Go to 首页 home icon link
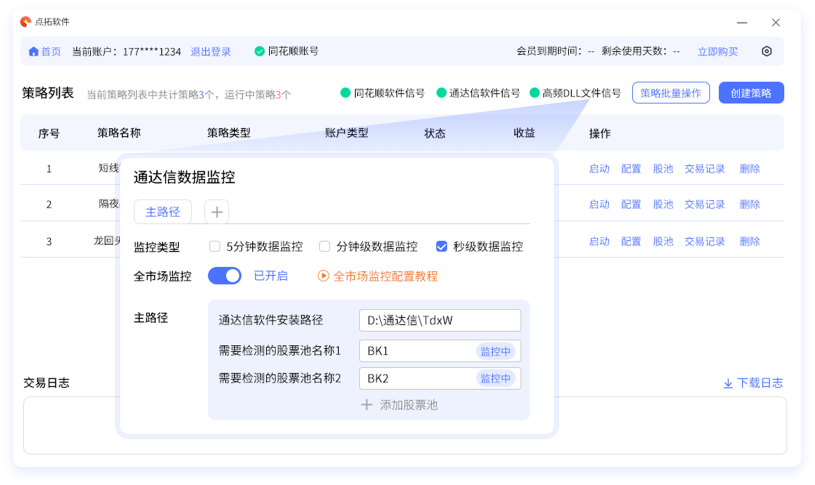 click(45, 51)
